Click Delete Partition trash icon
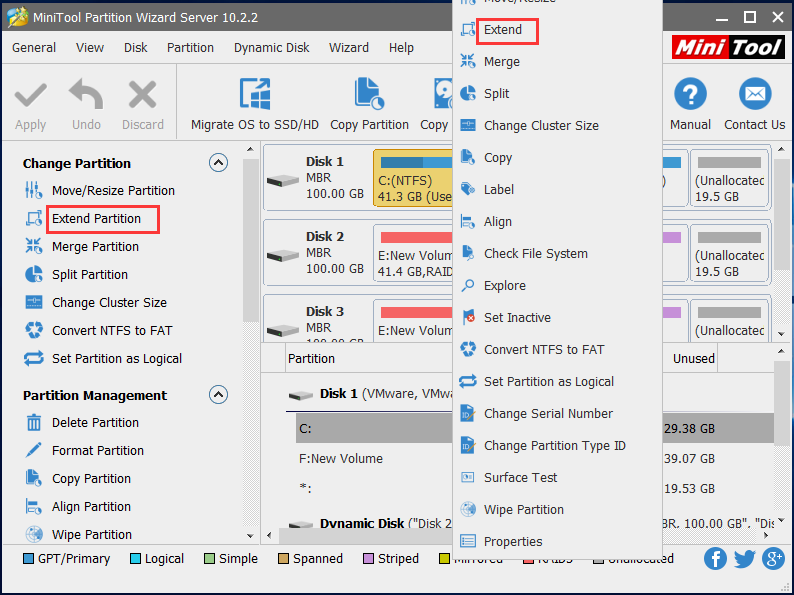Viewport: 794px width, 595px height. pyautogui.click(x=33, y=422)
